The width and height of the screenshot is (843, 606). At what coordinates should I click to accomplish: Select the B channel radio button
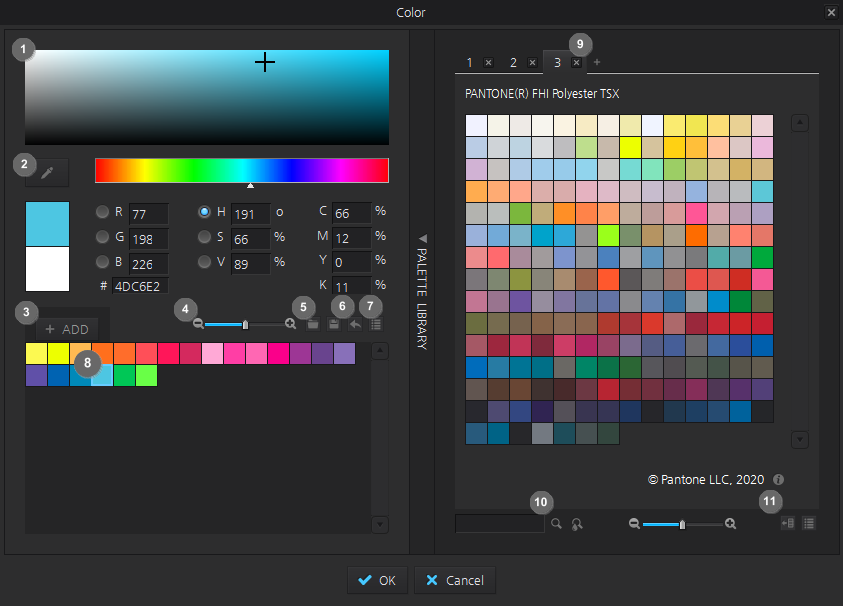tap(102, 262)
